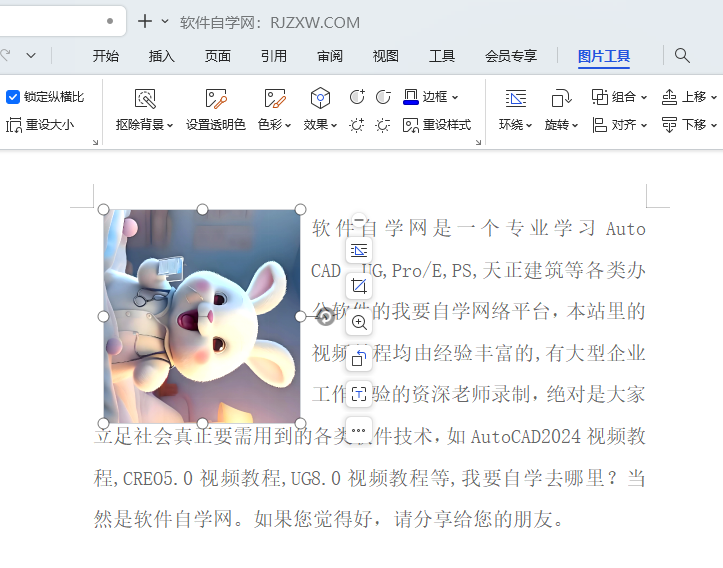Click the floating extract text icon
Screen dimensions: 723x568
tap(359, 394)
